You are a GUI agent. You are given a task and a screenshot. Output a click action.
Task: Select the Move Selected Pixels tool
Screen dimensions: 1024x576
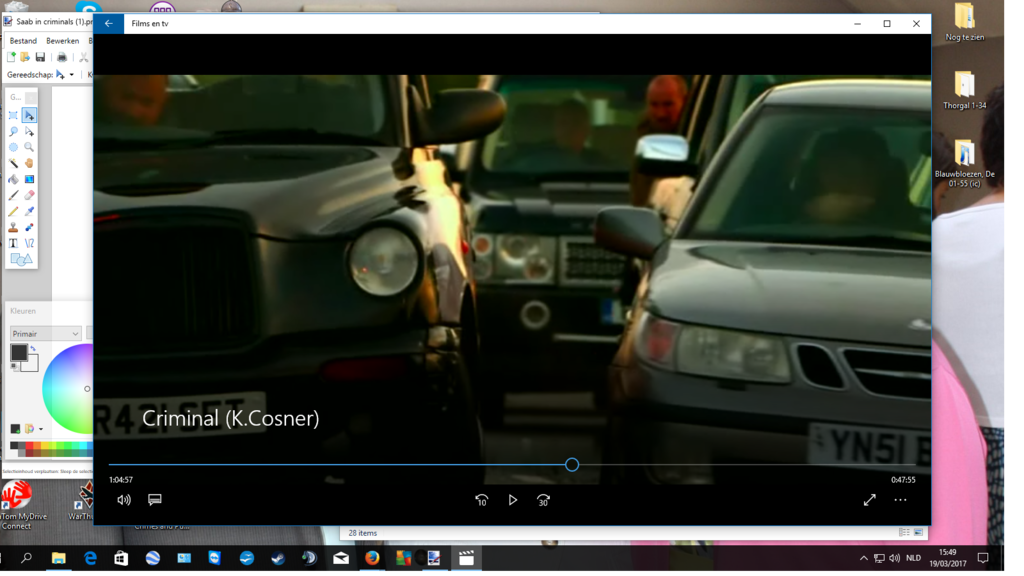(x=29, y=116)
